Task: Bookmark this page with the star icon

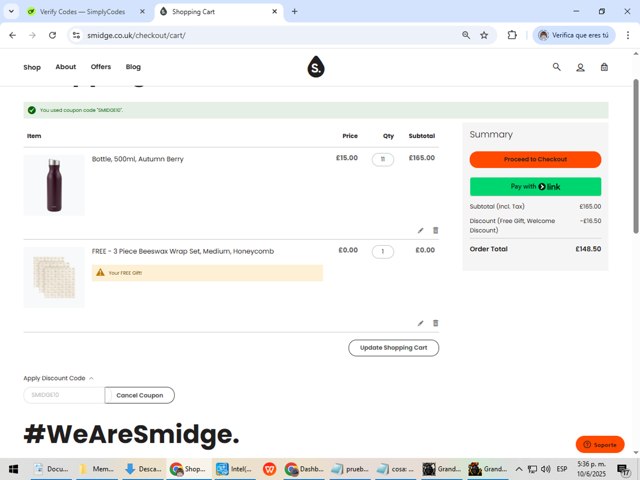Action: pyautogui.click(x=484, y=35)
